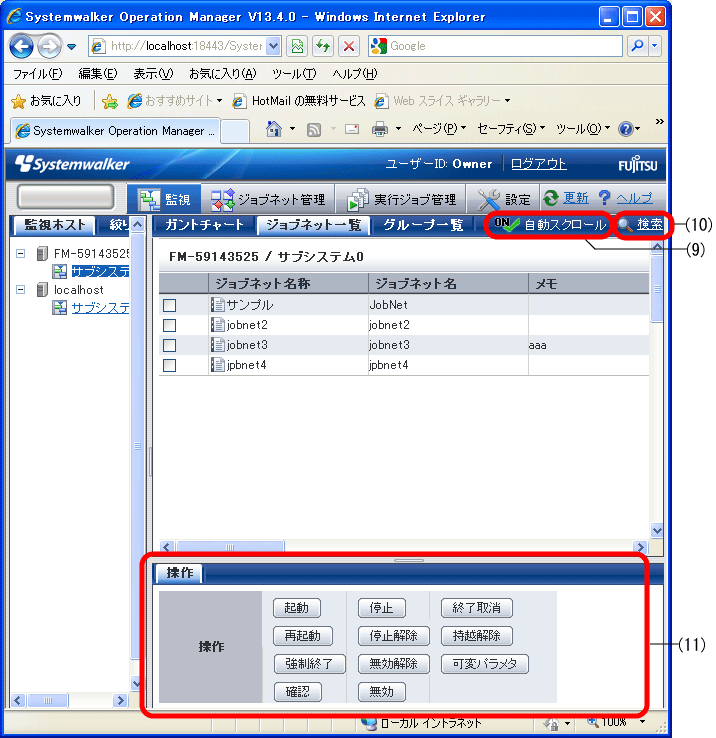Viewport: 716px width, 738px height.
Task: Click the ログアウト link
Action: (539, 164)
